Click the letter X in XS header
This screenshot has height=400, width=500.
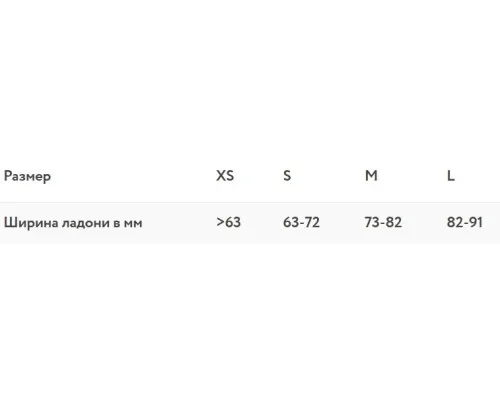[221, 175]
